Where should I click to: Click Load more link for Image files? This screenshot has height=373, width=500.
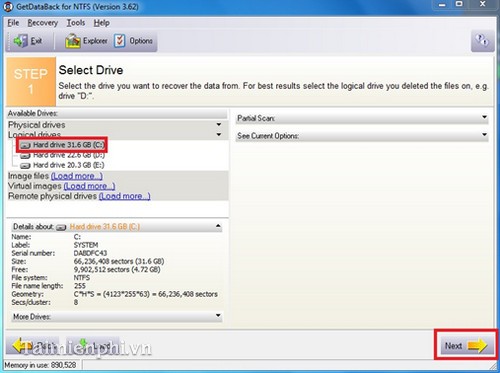[x=77, y=176]
